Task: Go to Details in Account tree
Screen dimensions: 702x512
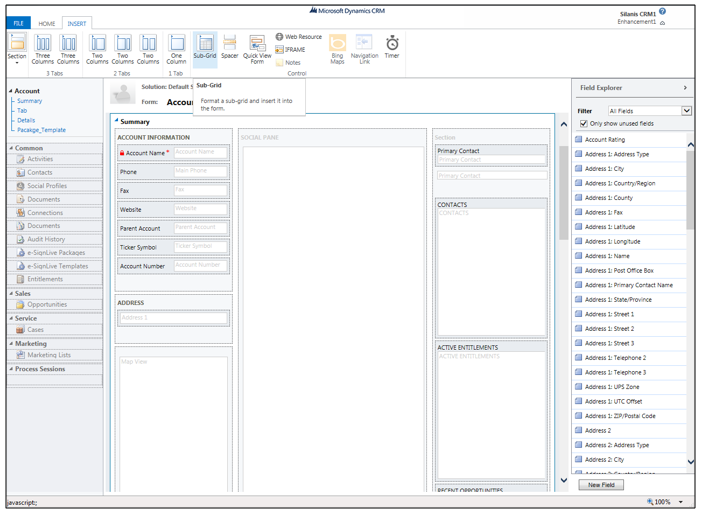Action: [26, 120]
